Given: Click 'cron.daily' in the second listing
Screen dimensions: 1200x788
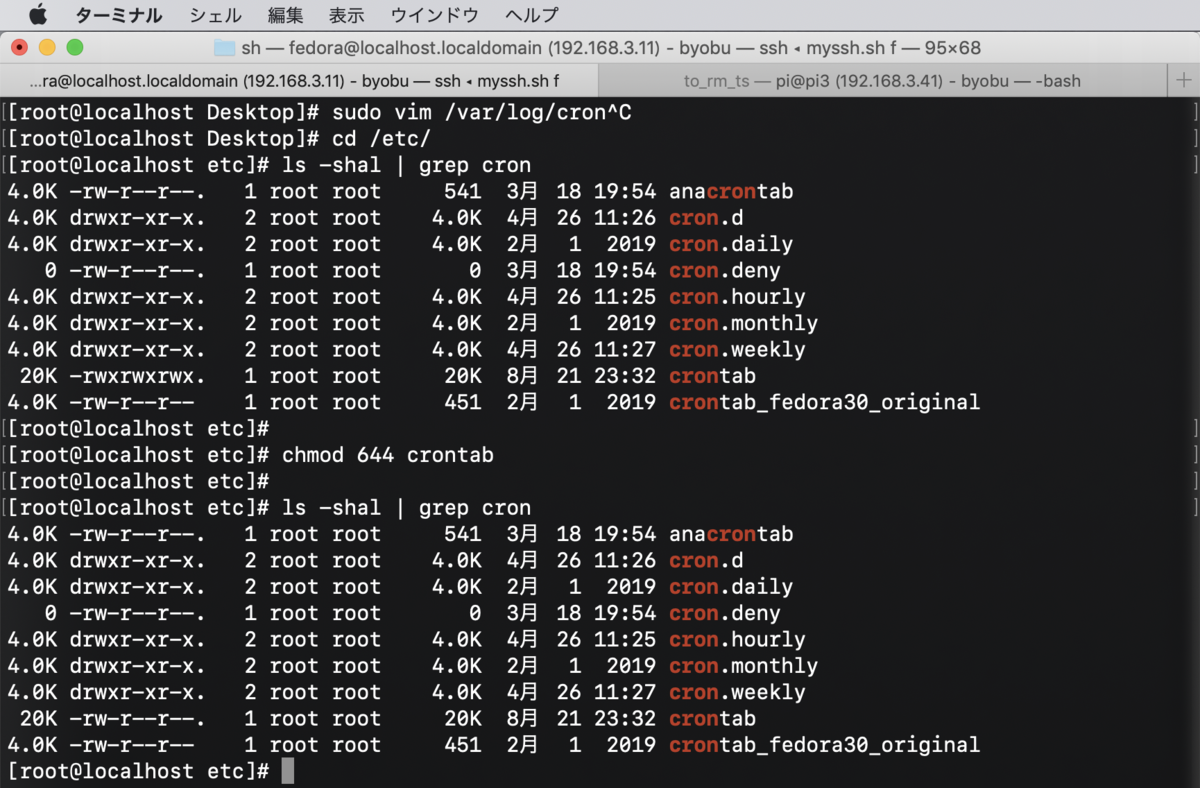Looking at the screenshot, I should point(731,587).
